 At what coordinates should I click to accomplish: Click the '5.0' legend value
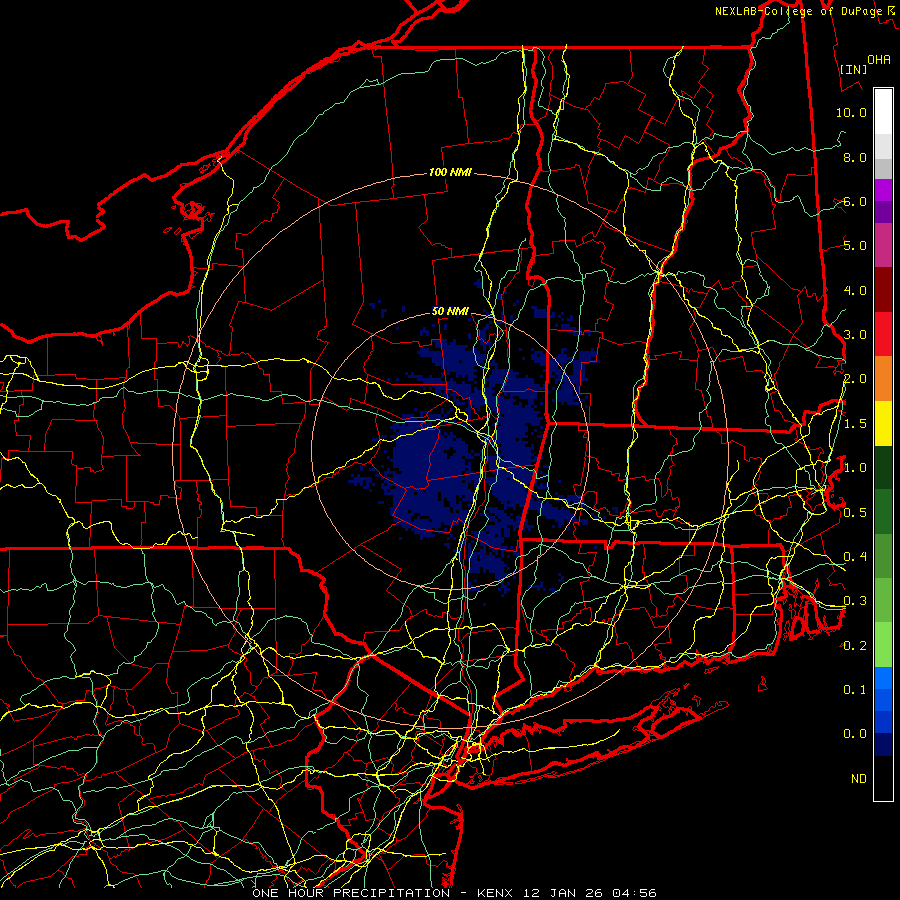click(855, 246)
